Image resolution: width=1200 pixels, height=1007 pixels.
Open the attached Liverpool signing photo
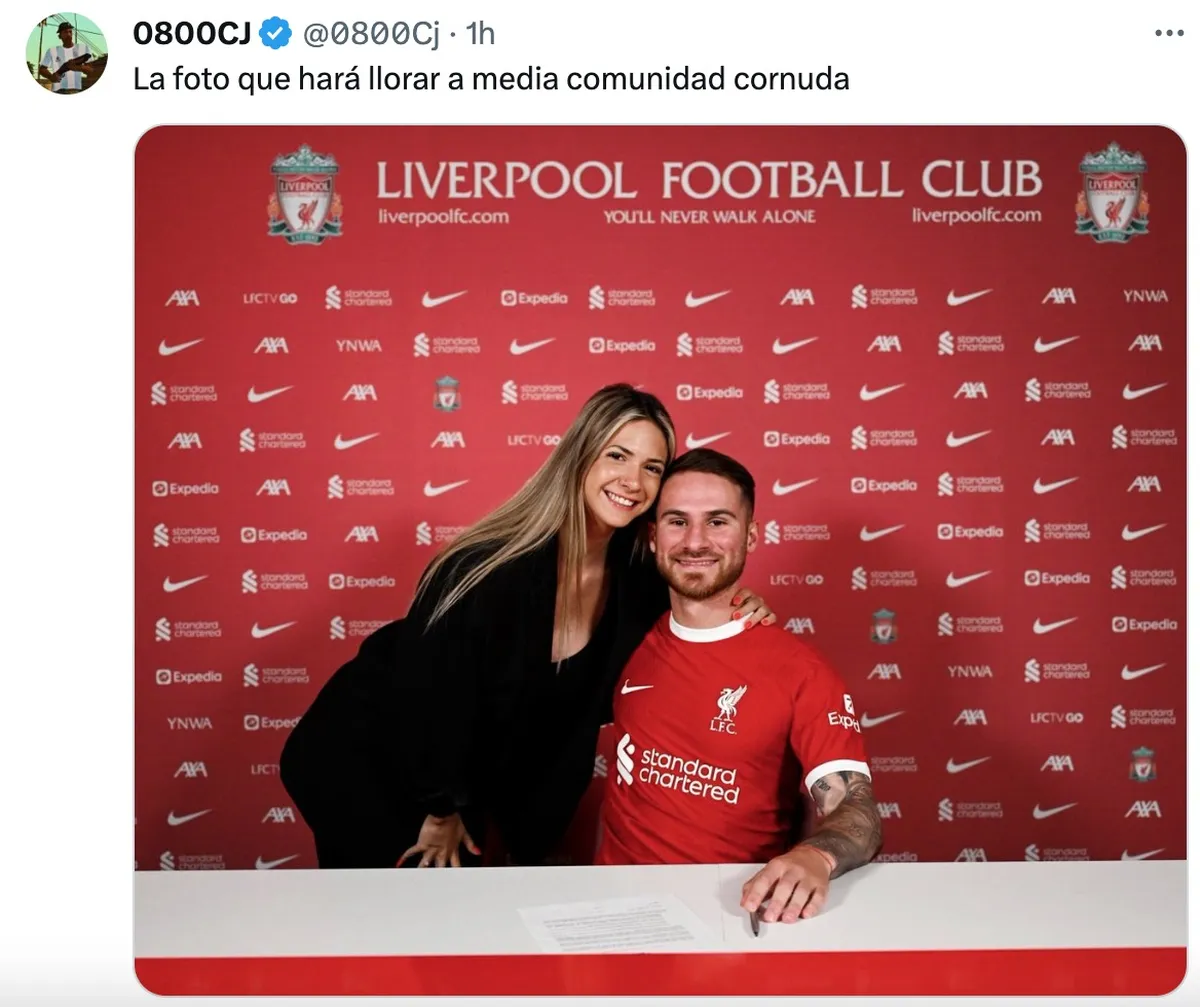click(x=660, y=560)
